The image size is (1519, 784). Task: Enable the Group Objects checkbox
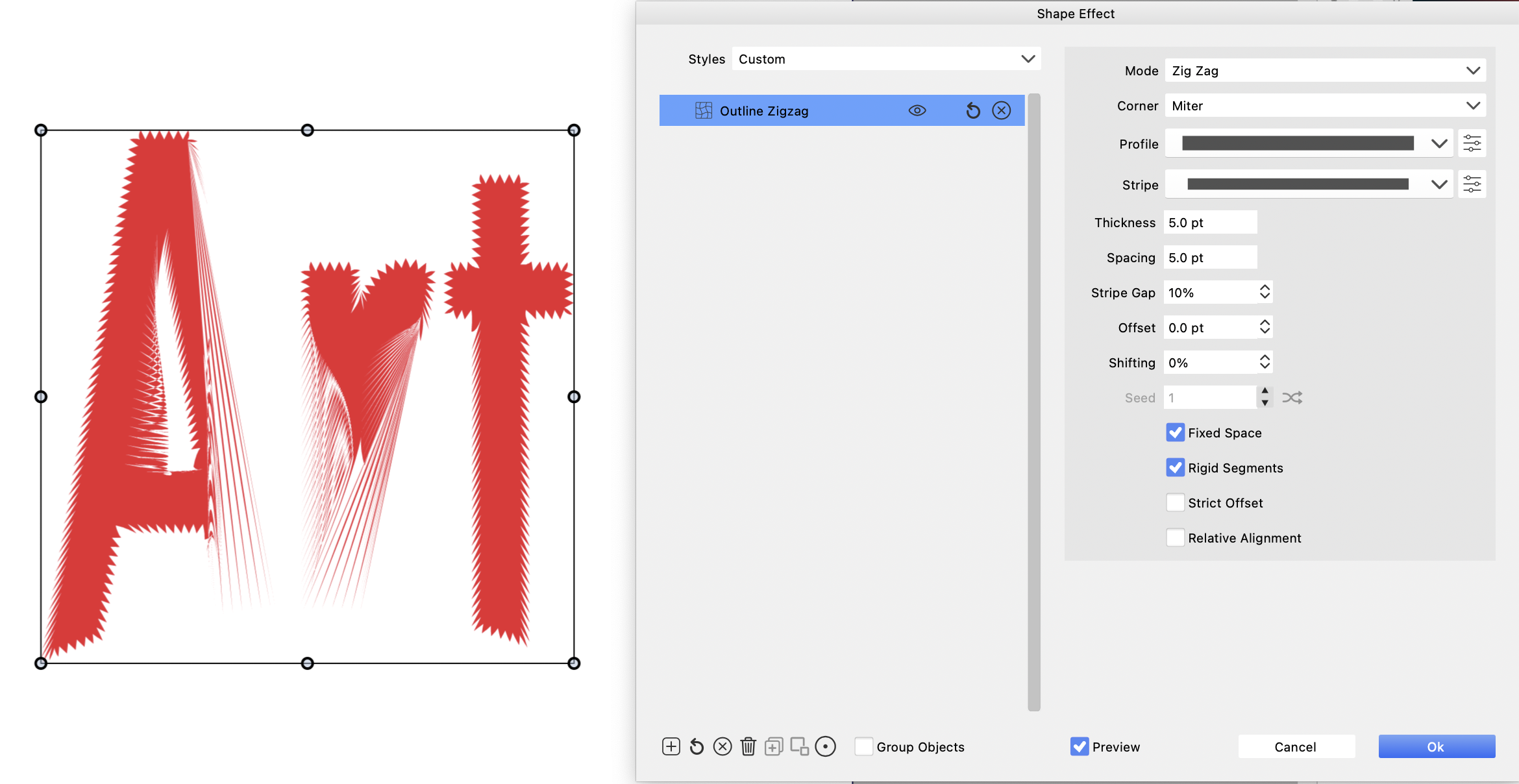(x=863, y=746)
